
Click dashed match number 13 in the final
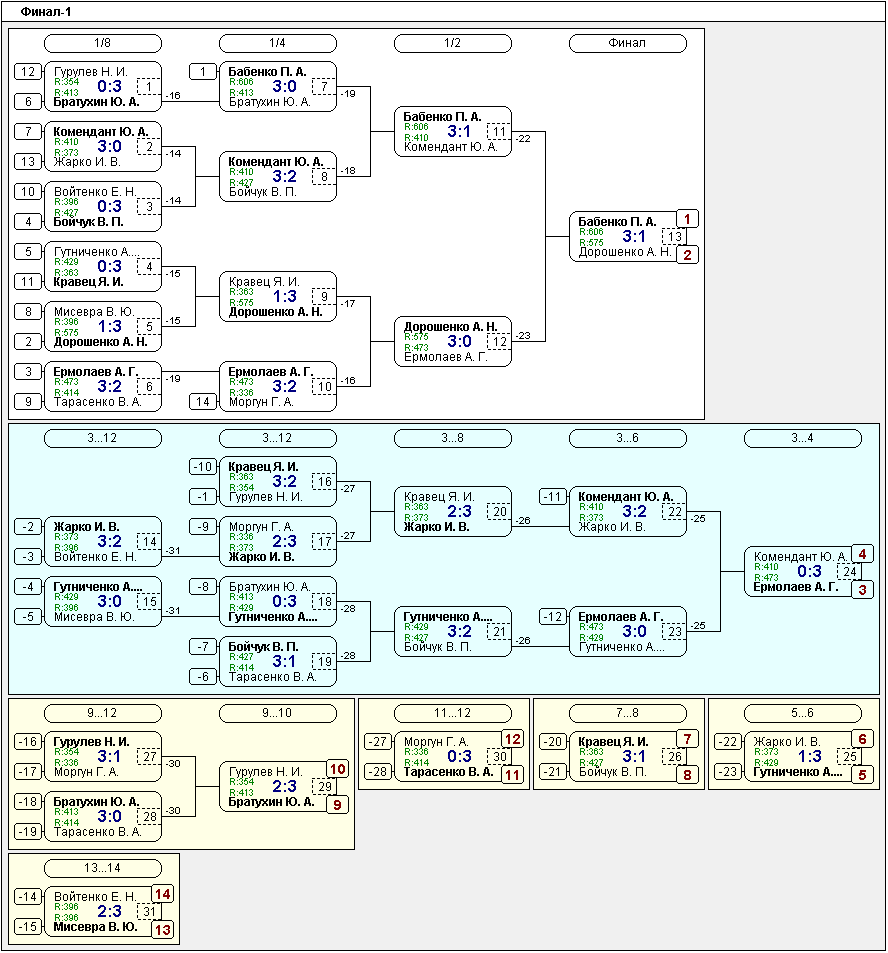676,237
